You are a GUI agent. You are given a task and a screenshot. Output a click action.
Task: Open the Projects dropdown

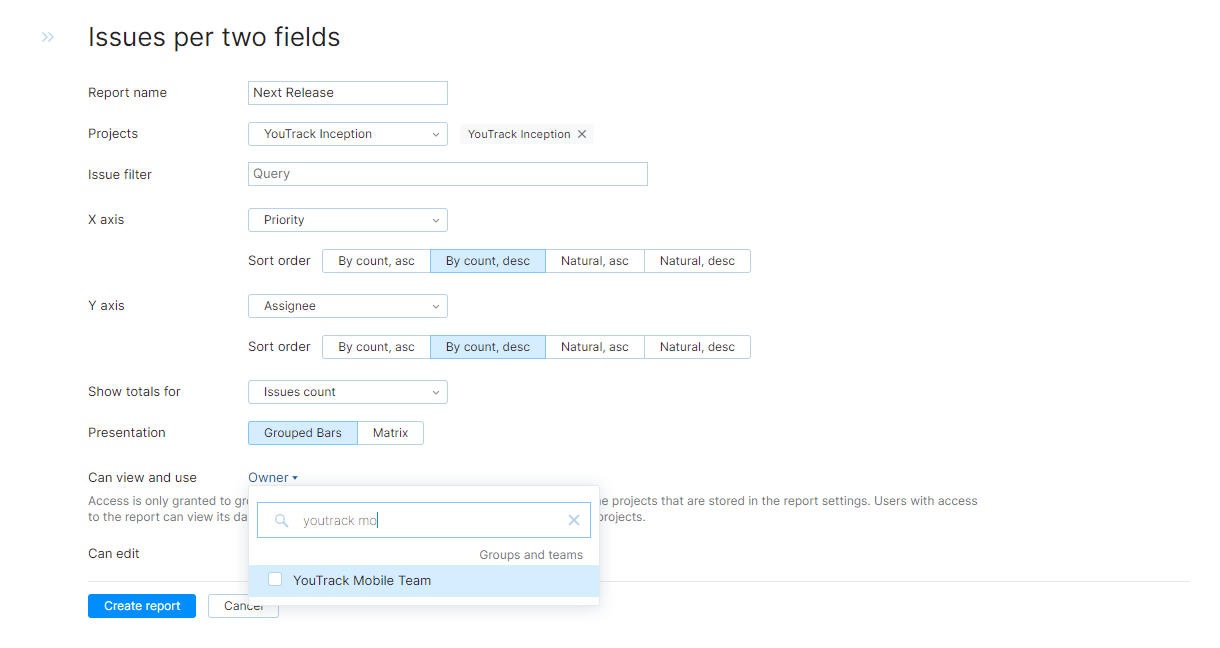347,134
